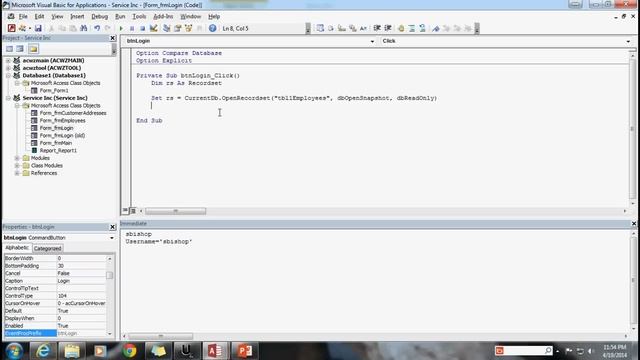The height and width of the screenshot is (360, 640).
Task: Open the Project Explorer icon
Action: pos(167,28)
